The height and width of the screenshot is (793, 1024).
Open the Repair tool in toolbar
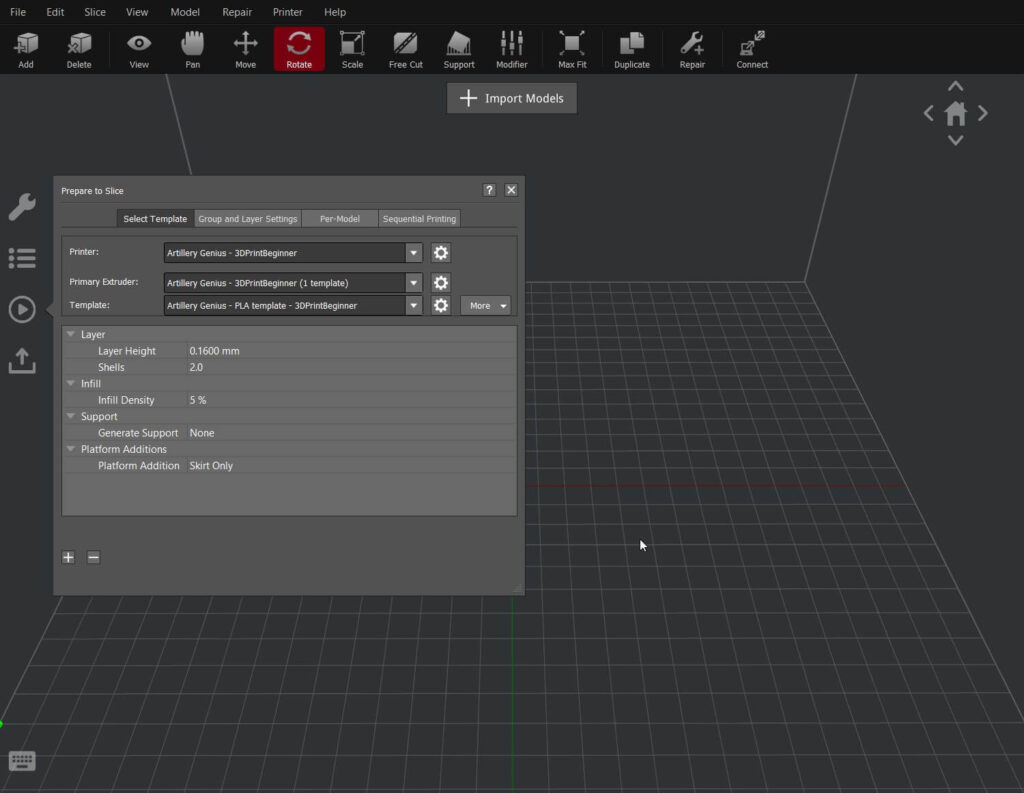click(692, 47)
